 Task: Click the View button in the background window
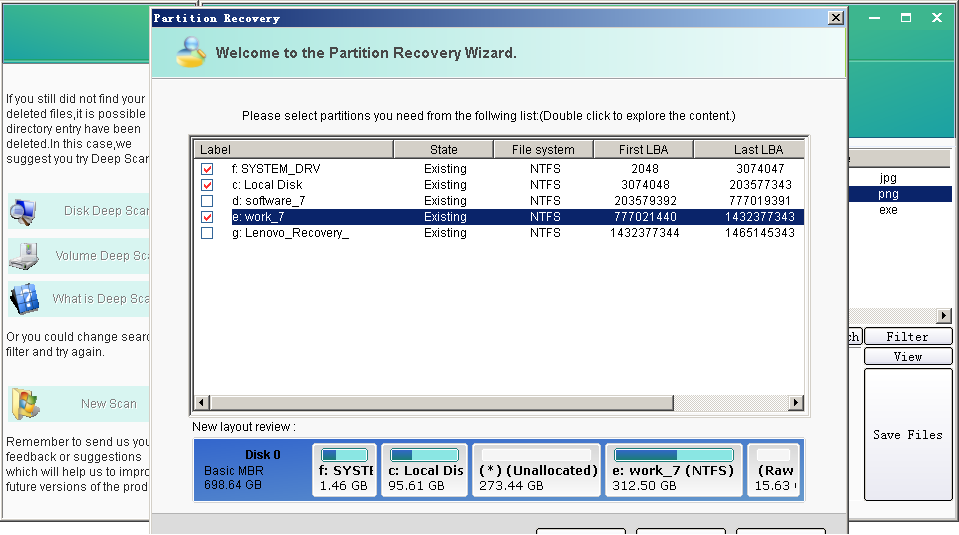(908, 356)
